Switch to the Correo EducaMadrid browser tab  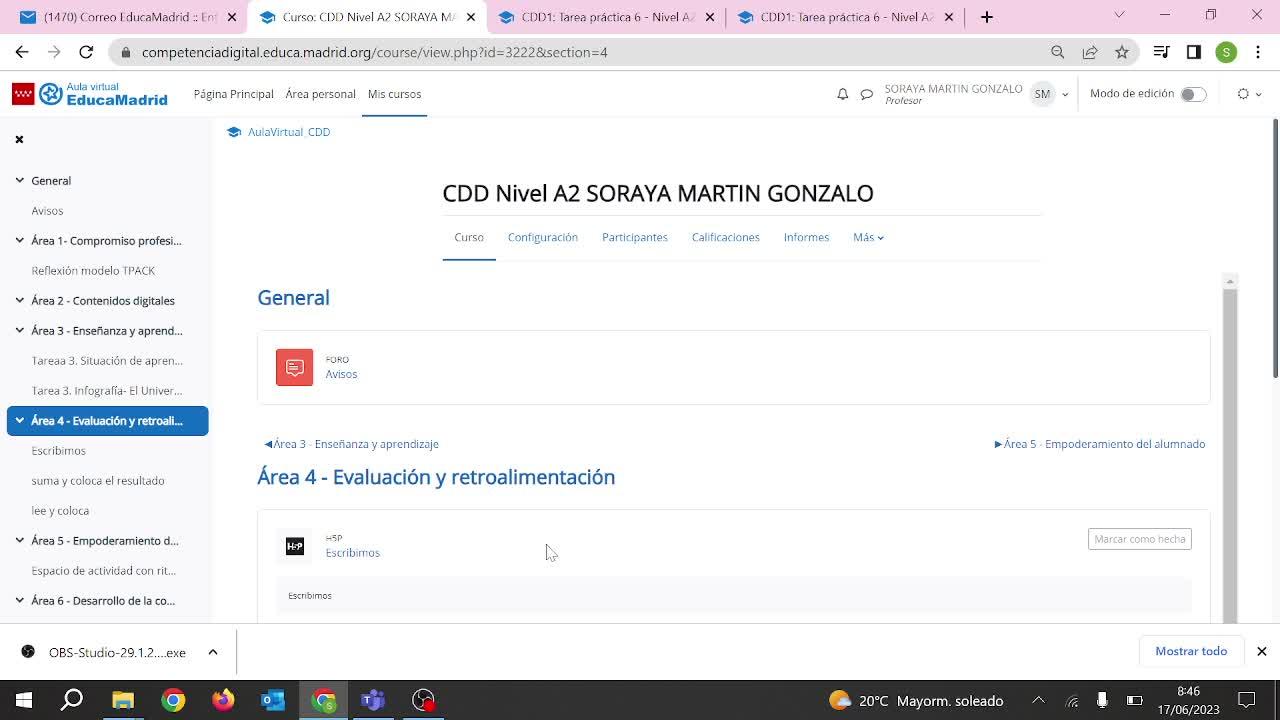tap(127, 17)
